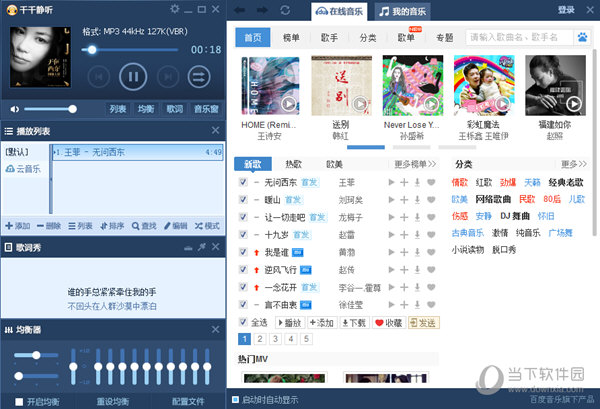Skip to the previous track
The height and width of the screenshot is (409, 600).
[x=99, y=77]
